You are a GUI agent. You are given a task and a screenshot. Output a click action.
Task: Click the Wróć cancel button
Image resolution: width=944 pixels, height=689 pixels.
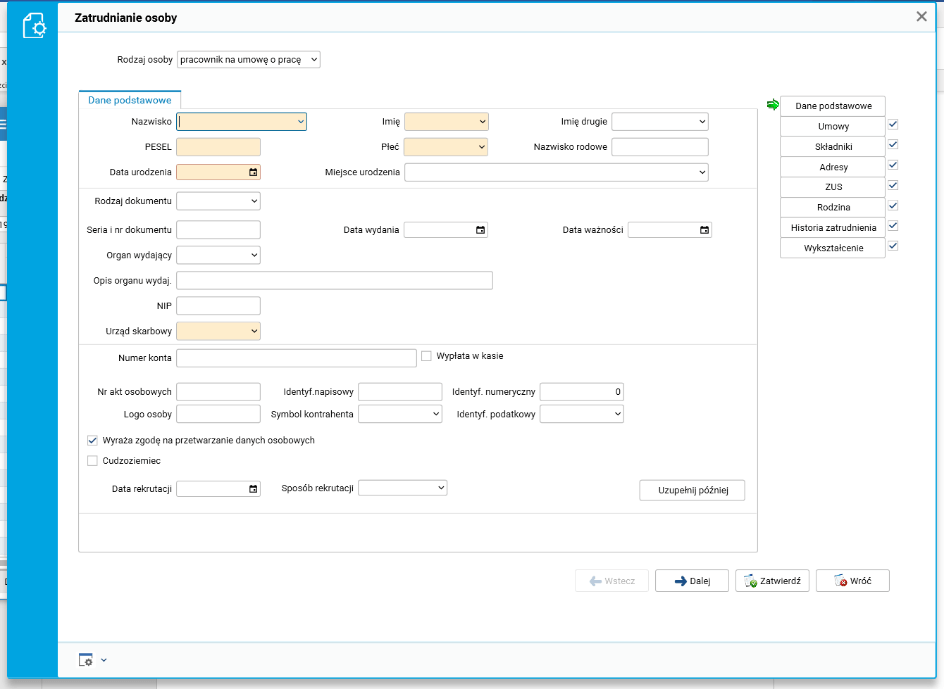coord(852,581)
